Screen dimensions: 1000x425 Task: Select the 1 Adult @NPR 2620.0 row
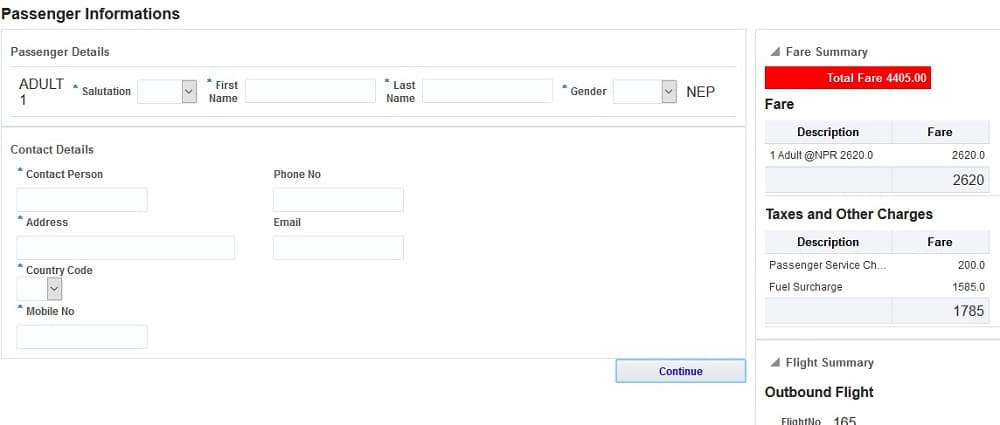(x=877, y=155)
